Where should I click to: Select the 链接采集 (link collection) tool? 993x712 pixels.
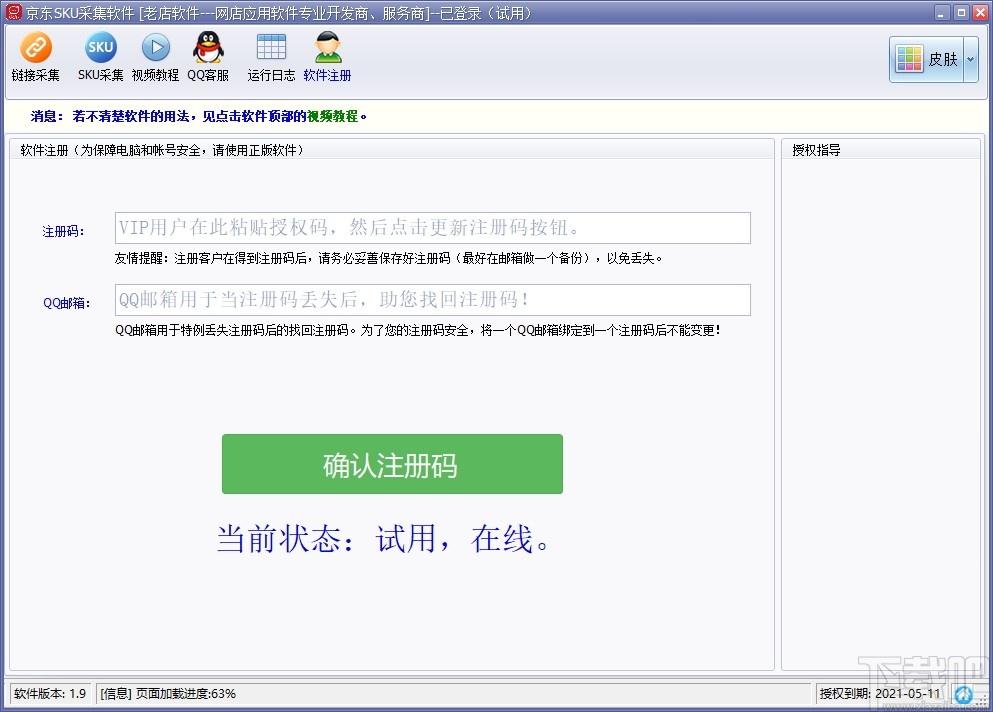[36, 57]
